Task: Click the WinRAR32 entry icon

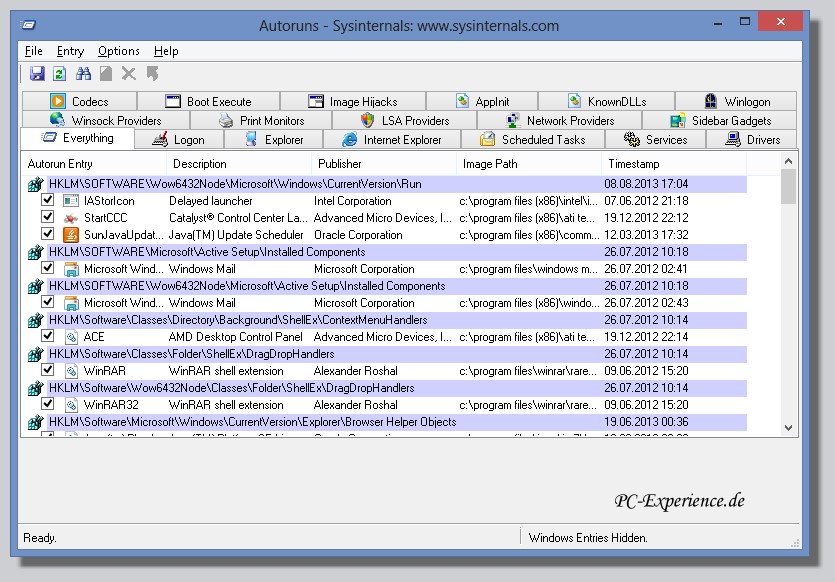Action: (x=71, y=405)
